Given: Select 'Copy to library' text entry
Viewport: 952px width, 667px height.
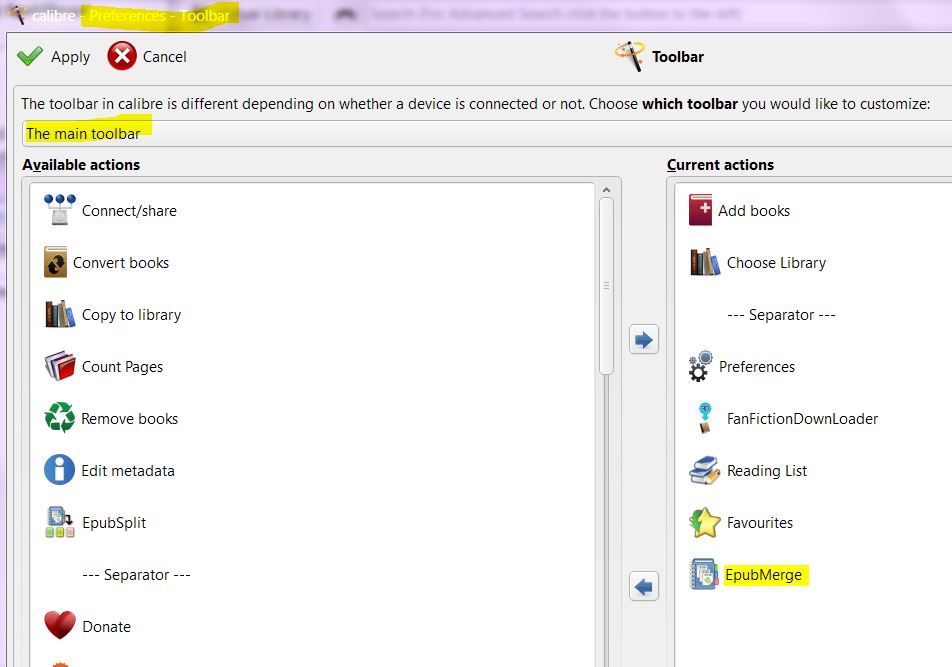Looking at the screenshot, I should pos(131,315).
